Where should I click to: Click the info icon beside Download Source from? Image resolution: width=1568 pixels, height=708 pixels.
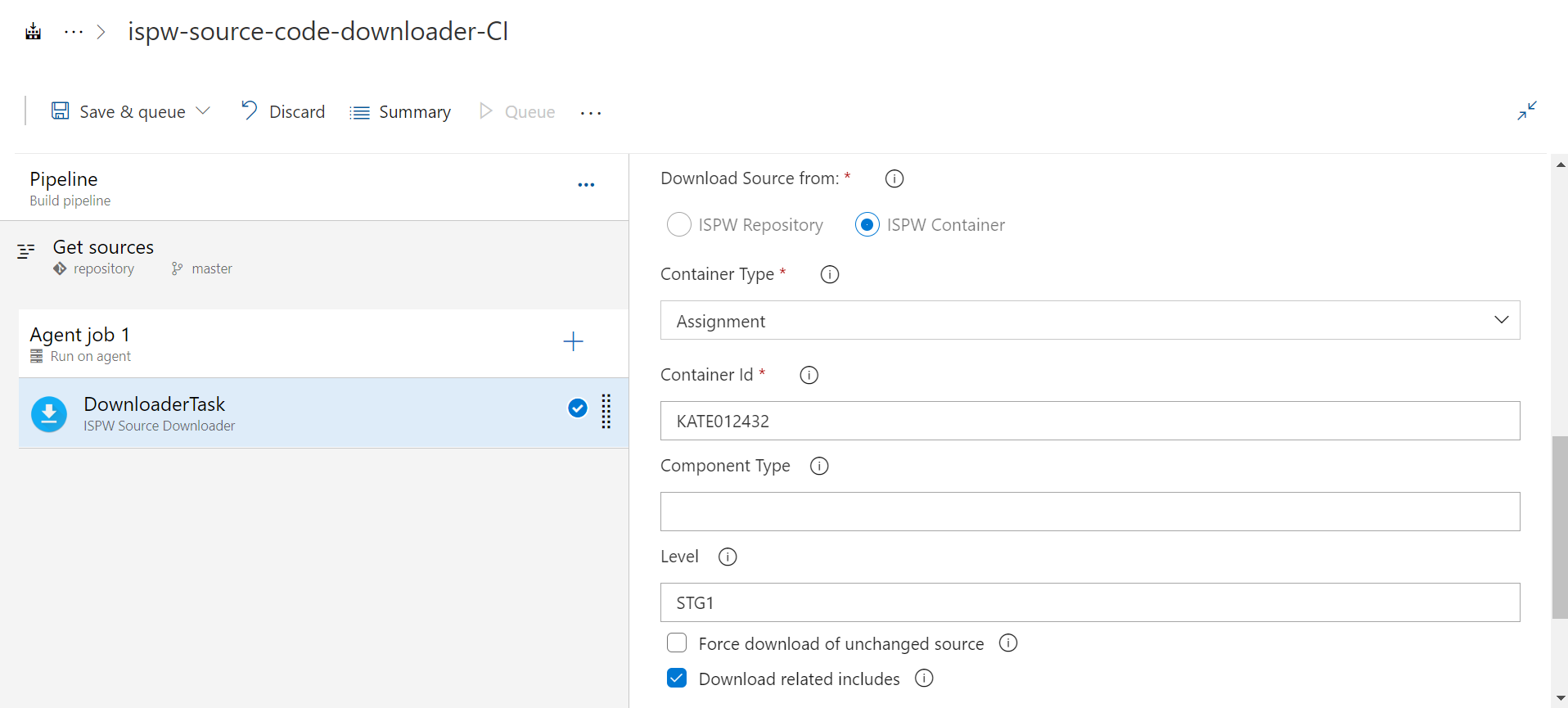(894, 178)
